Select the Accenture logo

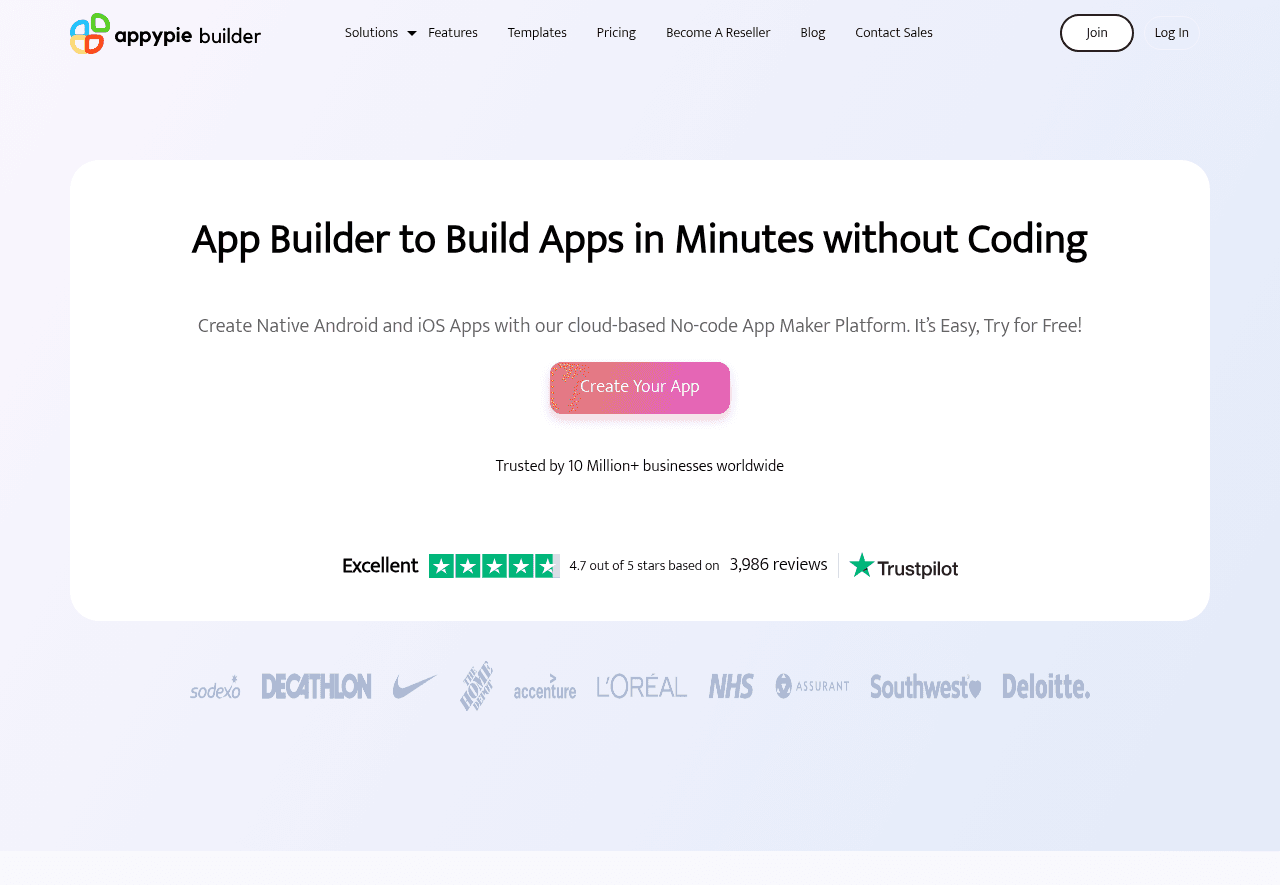pyautogui.click(x=545, y=689)
